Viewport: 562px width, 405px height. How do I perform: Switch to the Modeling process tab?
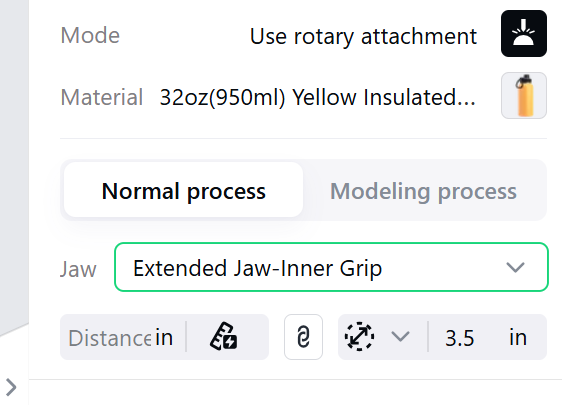[423, 191]
